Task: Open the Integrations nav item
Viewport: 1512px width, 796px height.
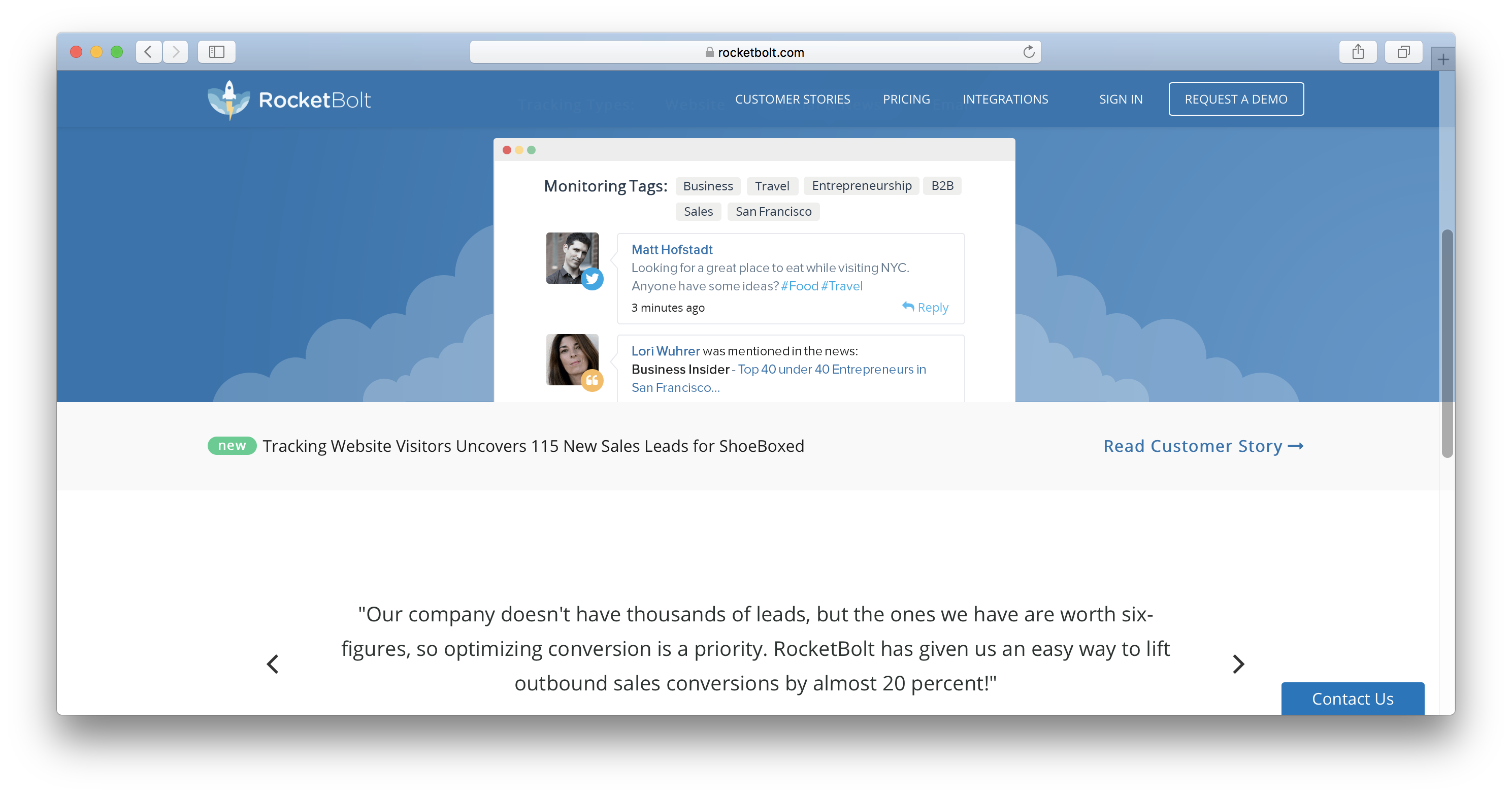Action: [x=1005, y=99]
